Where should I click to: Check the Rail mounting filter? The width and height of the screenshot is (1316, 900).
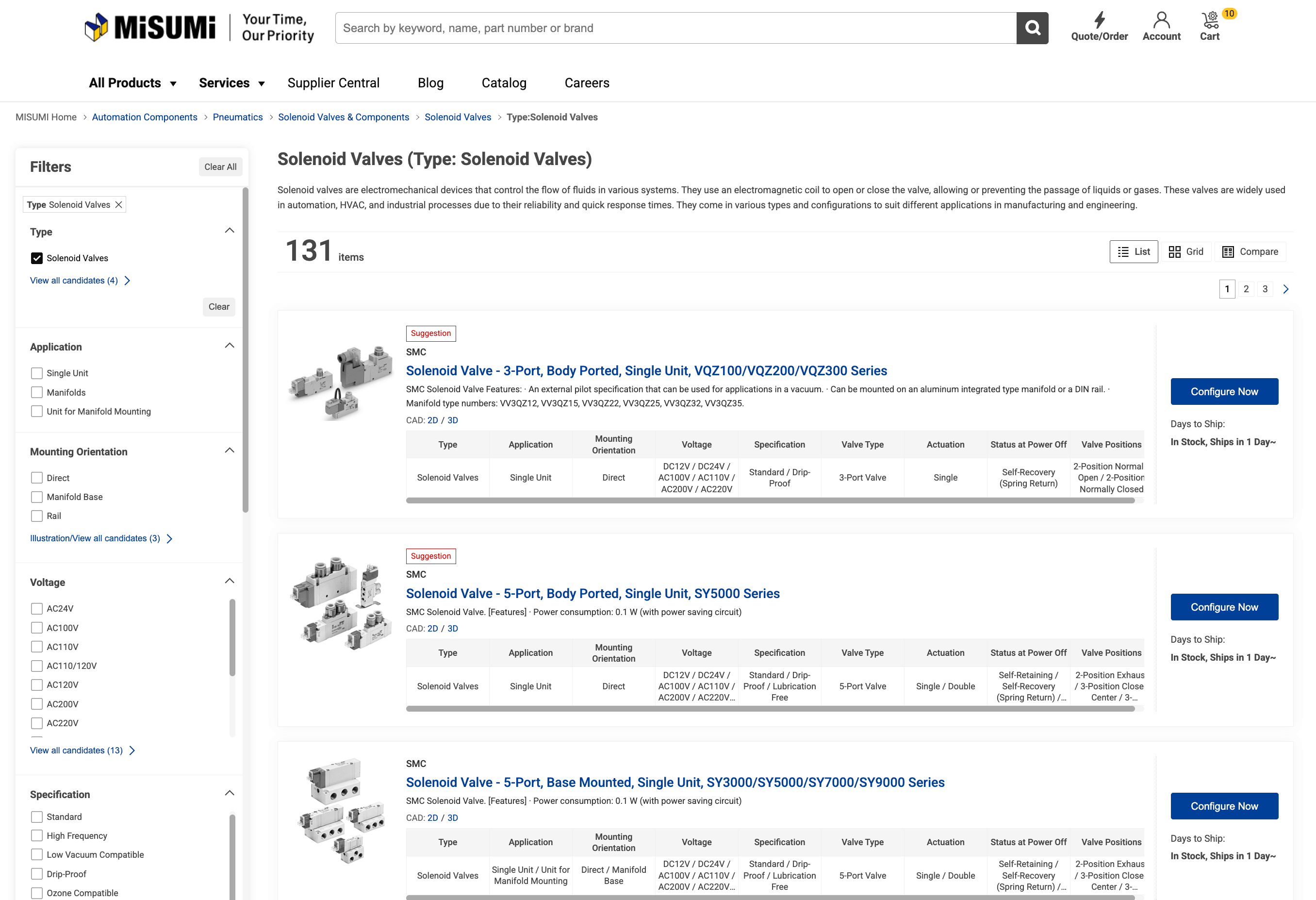(37, 516)
